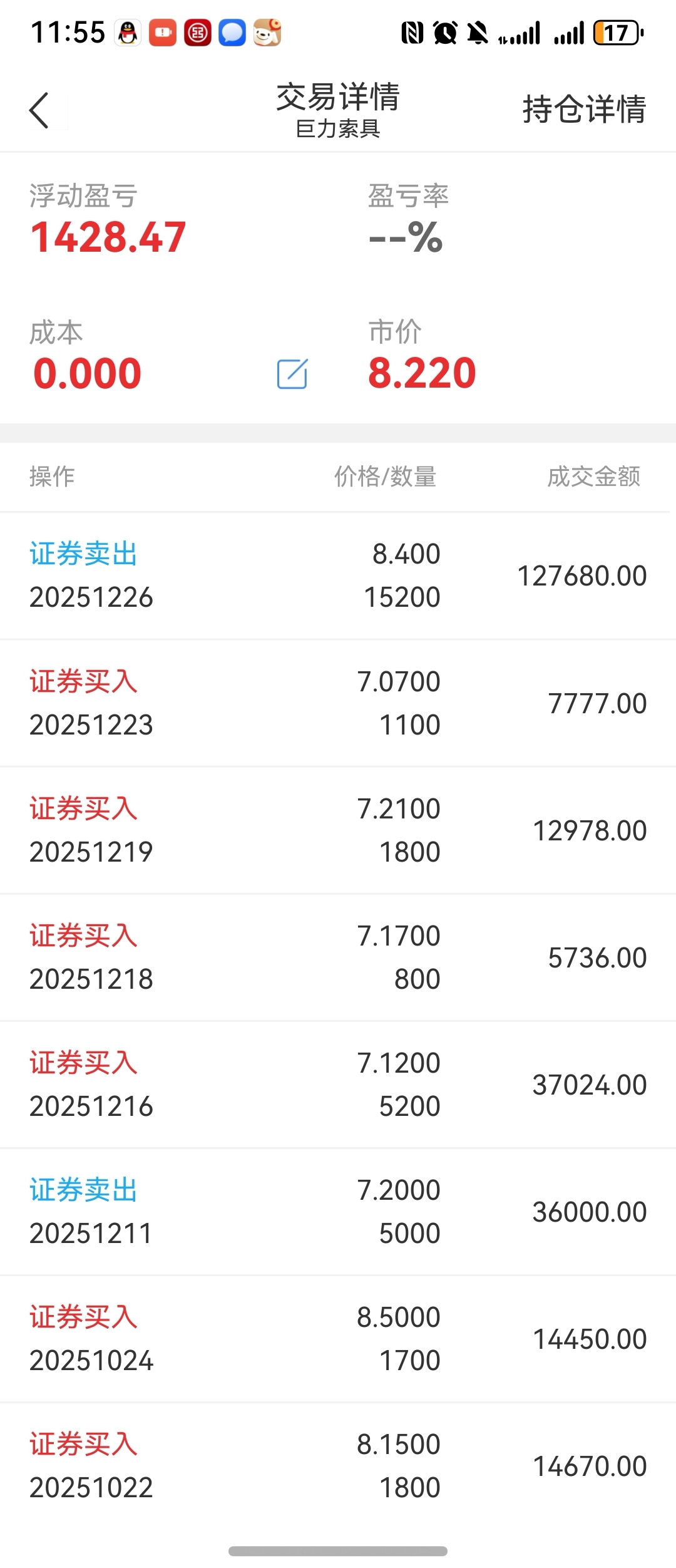Tap the blue chat bubble notification icon
Image resolution: width=676 pixels, height=1568 pixels.
[232, 33]
